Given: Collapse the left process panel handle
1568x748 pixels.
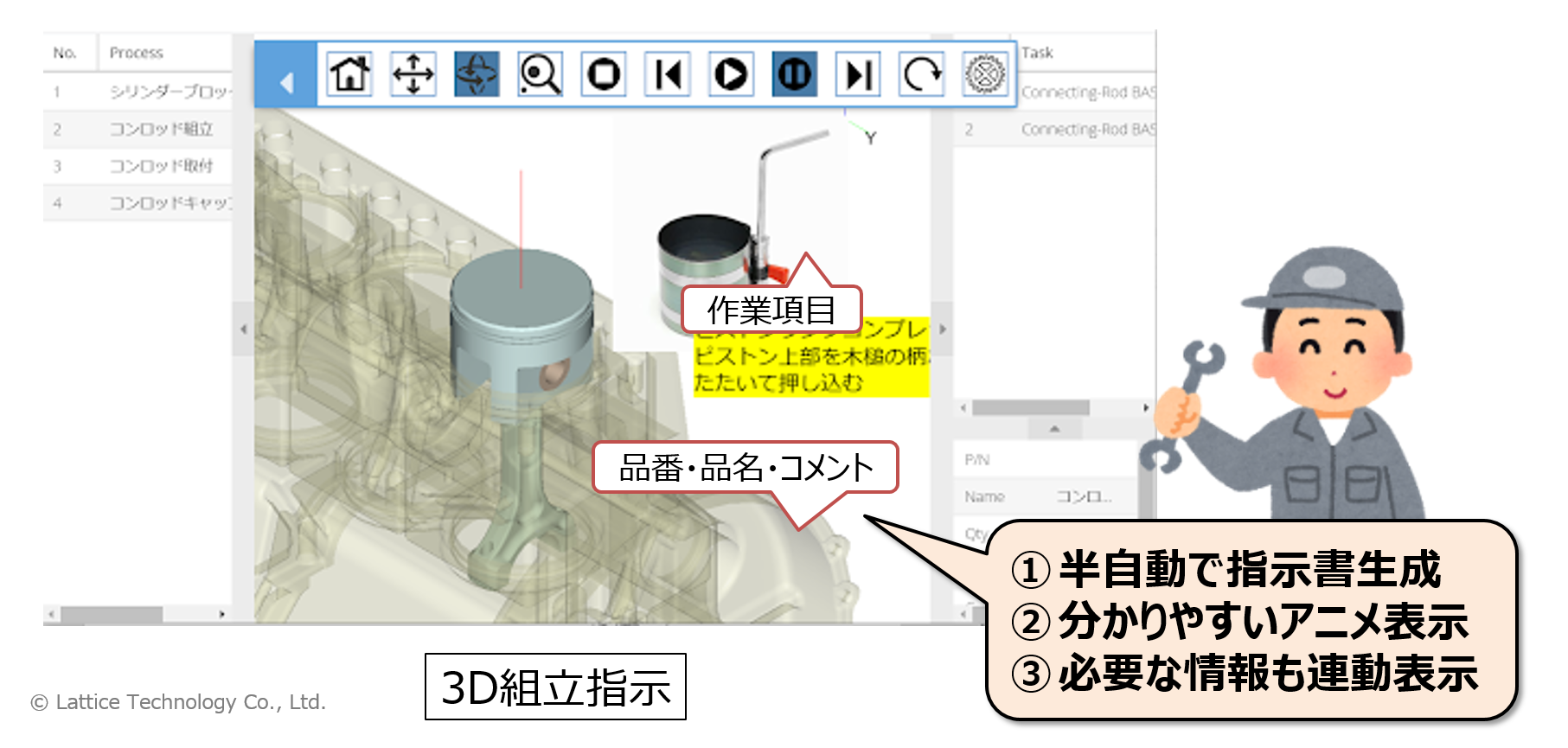Looking at the screenshot, I should click(x=244, y=329).
